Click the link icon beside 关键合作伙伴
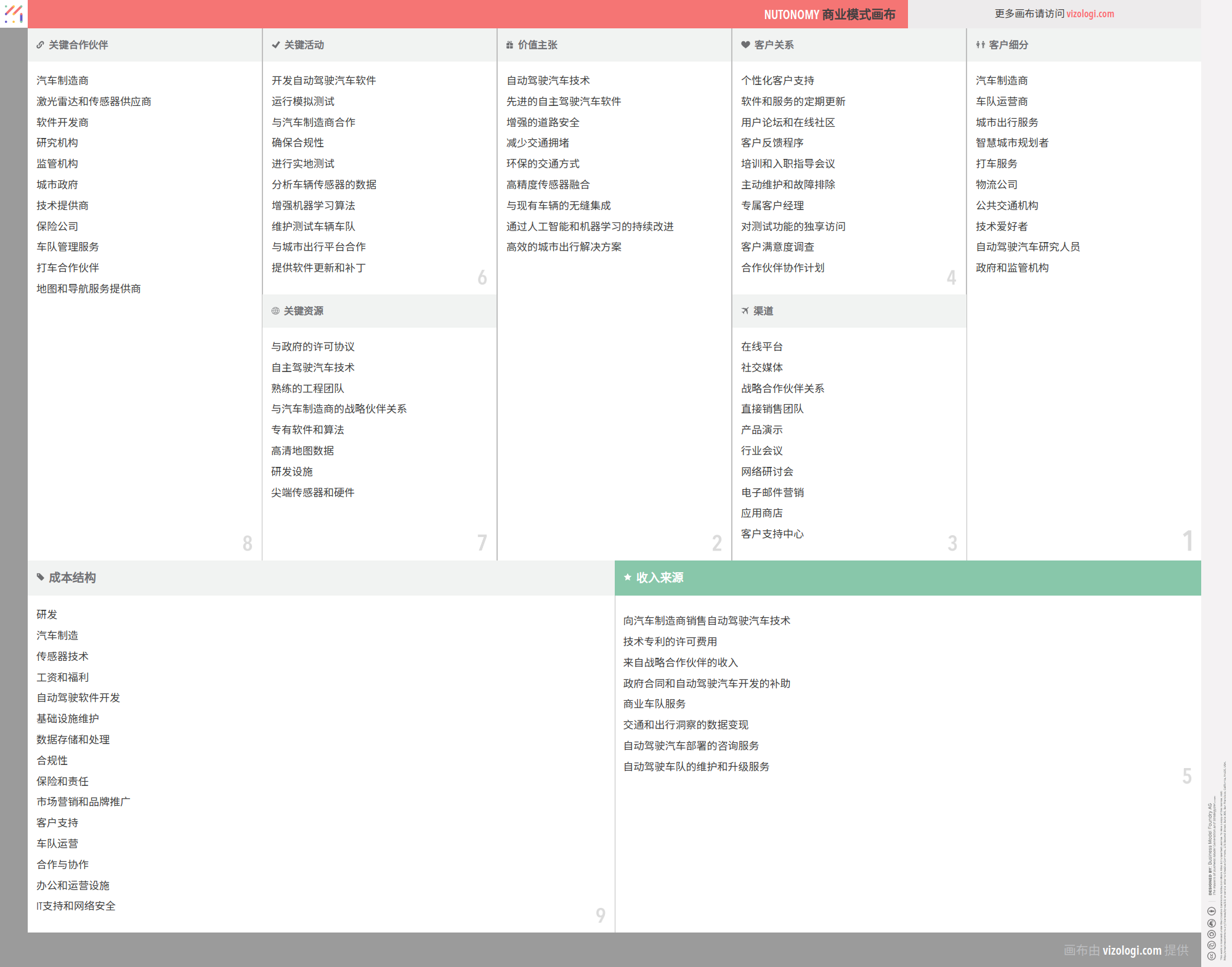 pos(40,45)
